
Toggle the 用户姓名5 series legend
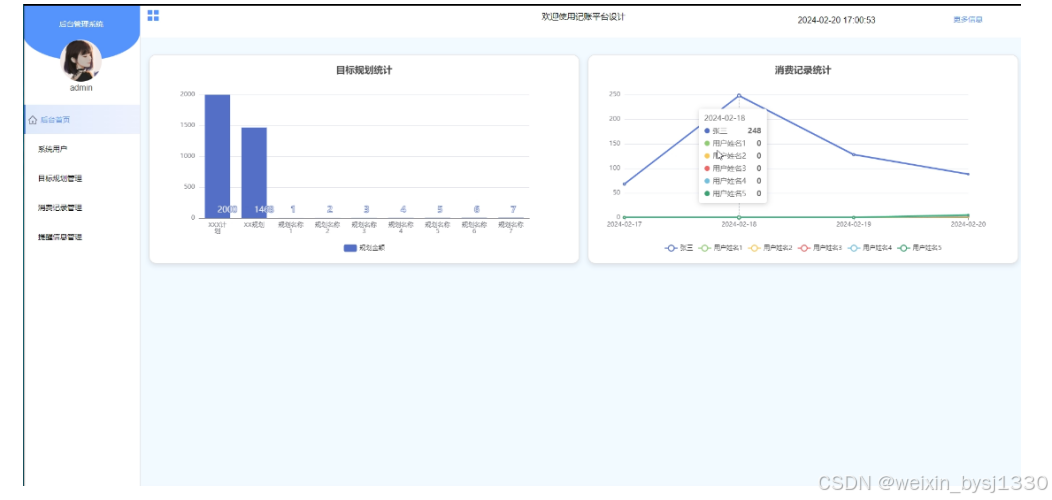click(919, 248)
